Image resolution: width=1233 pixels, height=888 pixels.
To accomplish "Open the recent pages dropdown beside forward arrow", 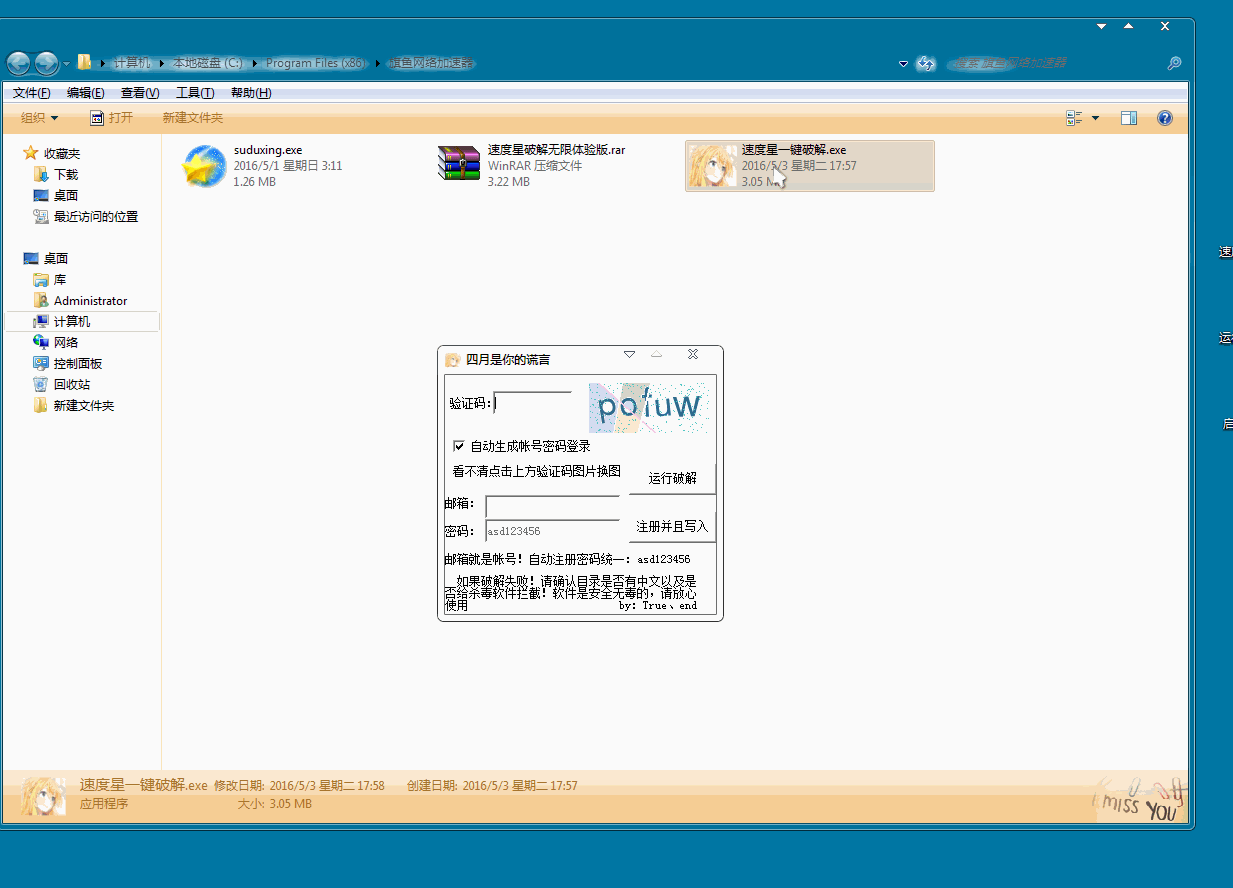I will pyautogui.click(x=66, y=64).
